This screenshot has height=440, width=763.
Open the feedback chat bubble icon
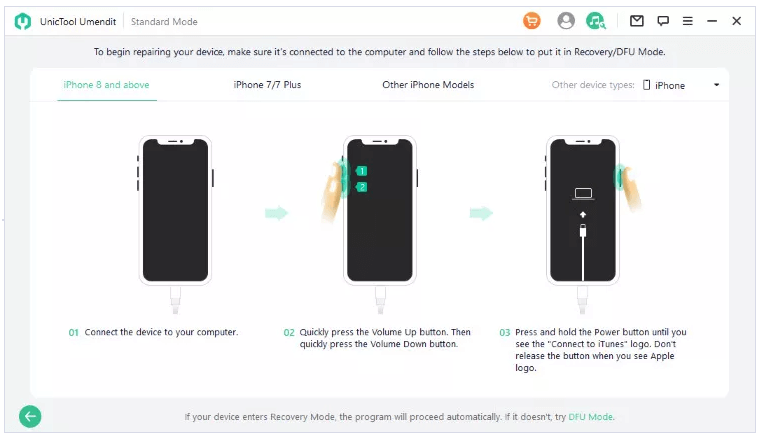[x=663, y=21]
